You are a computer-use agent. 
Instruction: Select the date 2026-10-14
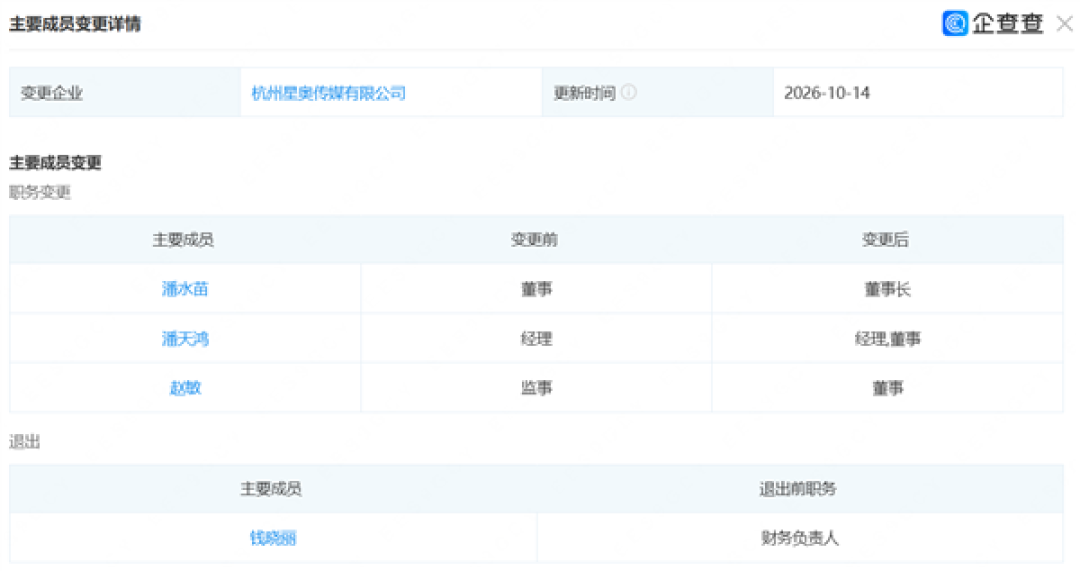click(827, 93)
